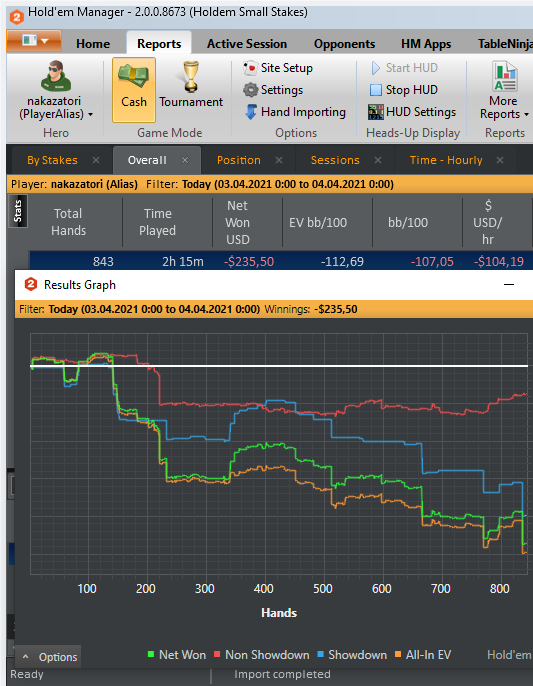Viewport: 533px width, 686px height.
Task: Toggle All-In EV orange legend entry
Action: pos(423,654)
